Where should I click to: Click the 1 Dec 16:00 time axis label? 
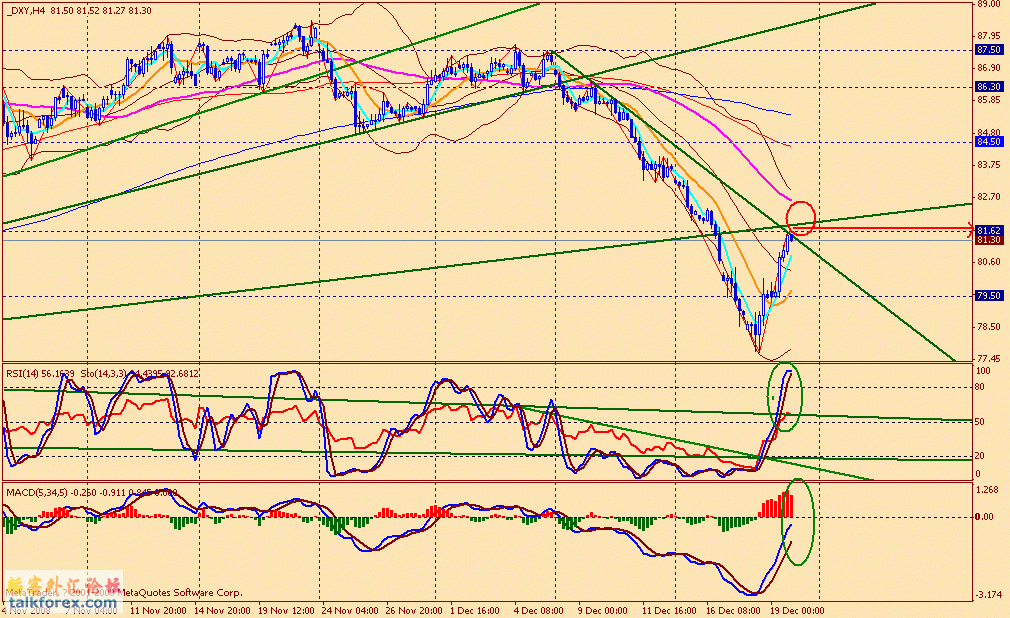click(x=475, y=610)
